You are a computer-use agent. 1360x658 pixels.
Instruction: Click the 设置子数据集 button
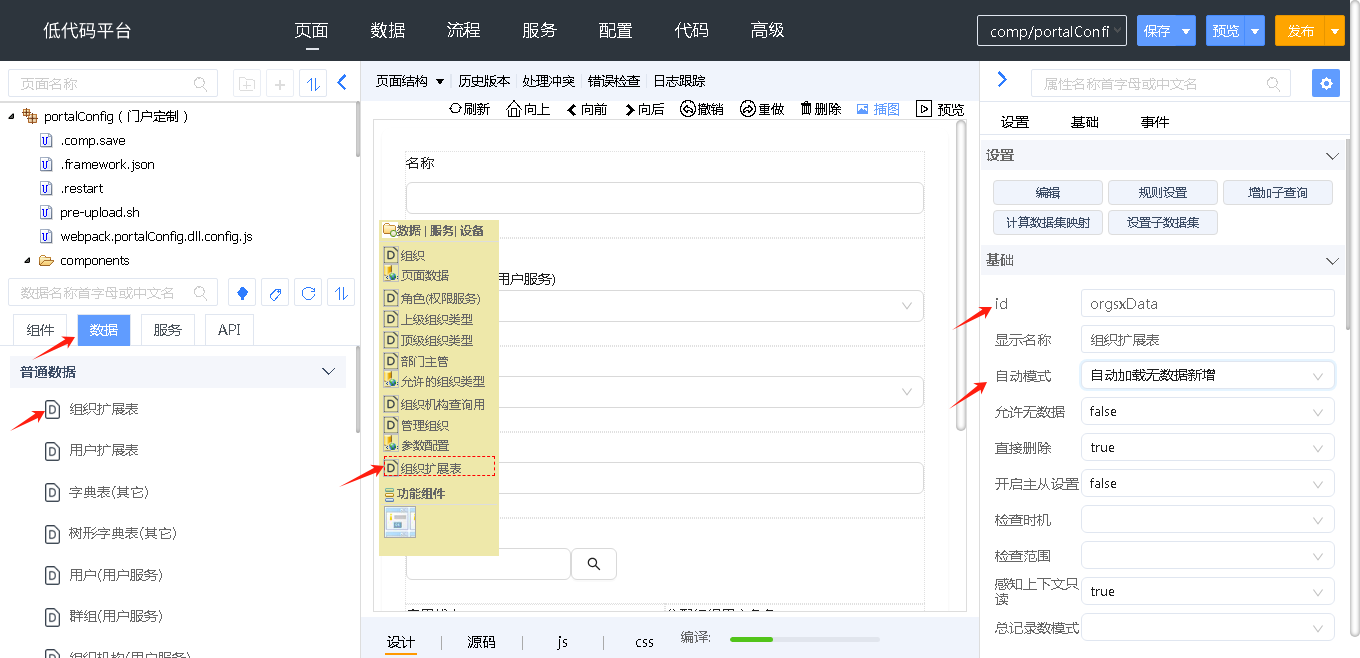[1163, 222]
